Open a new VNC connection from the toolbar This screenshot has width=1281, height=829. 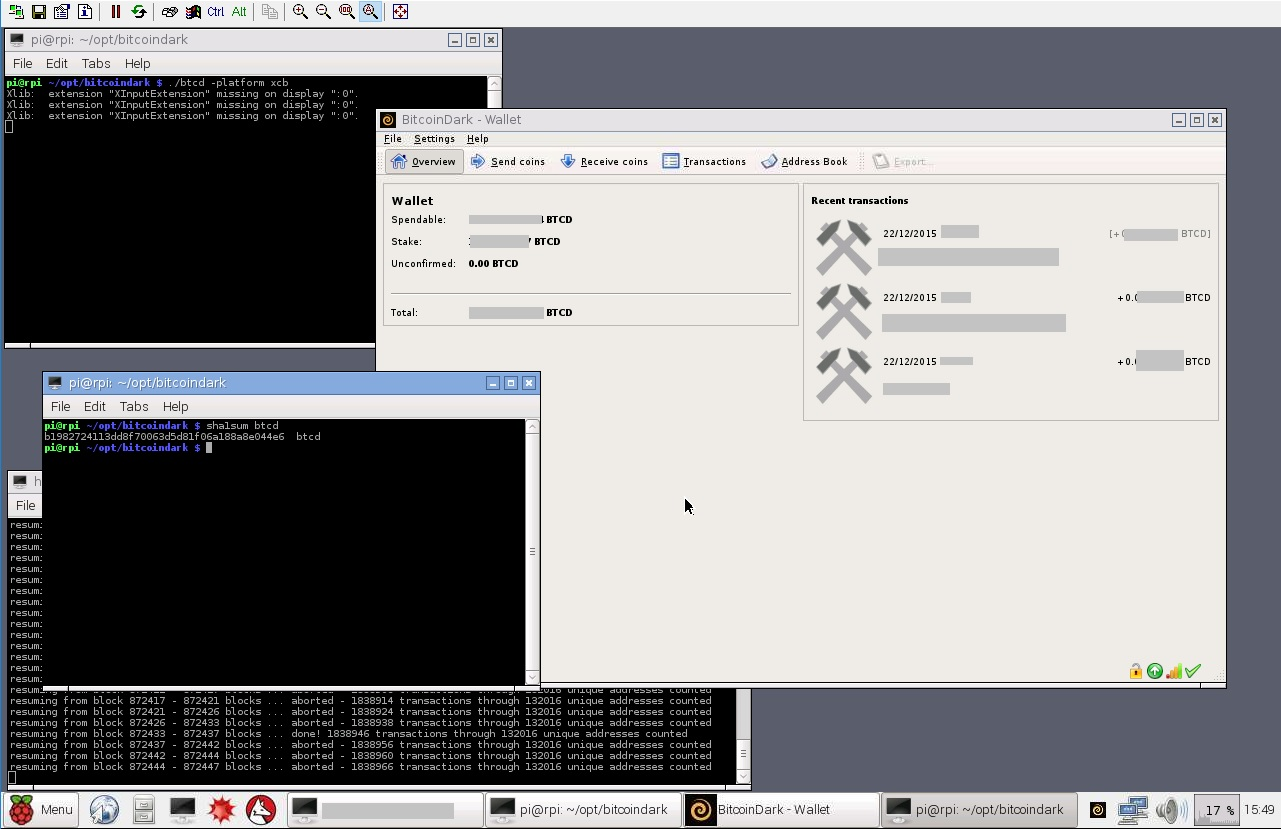pyautogui.click(x=16, y=12)
